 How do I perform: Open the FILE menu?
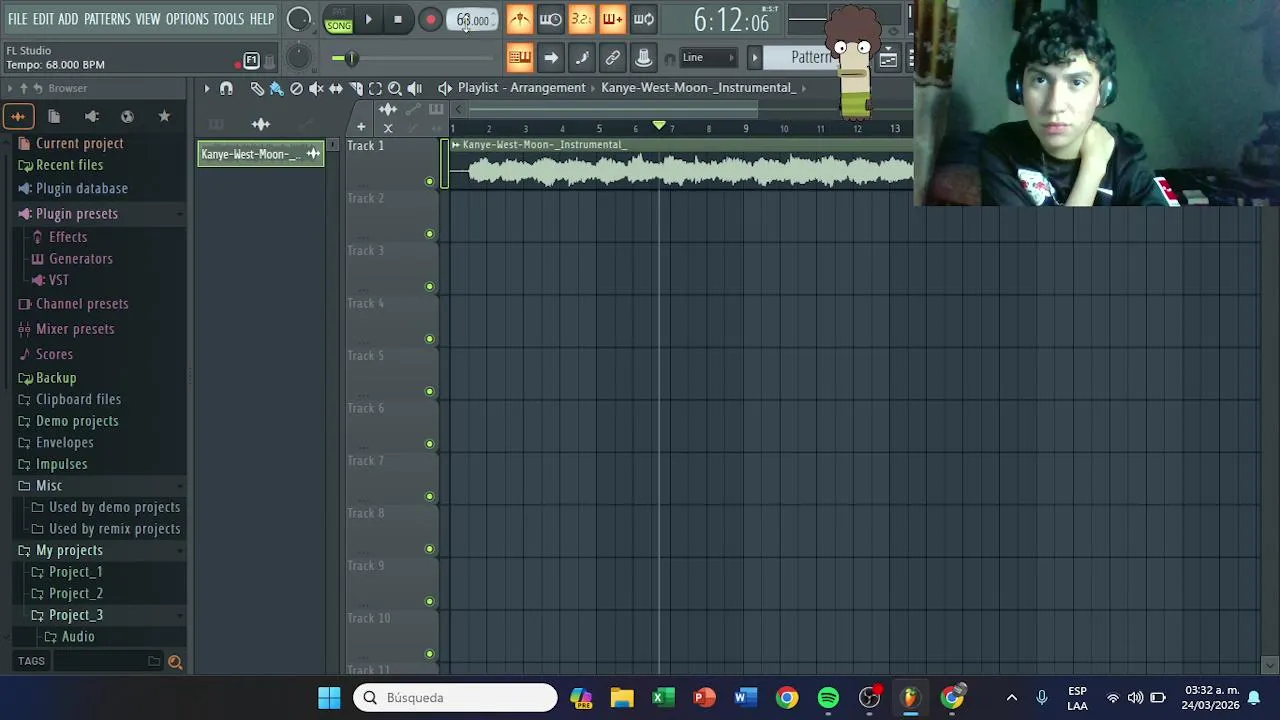click(18, 19)
